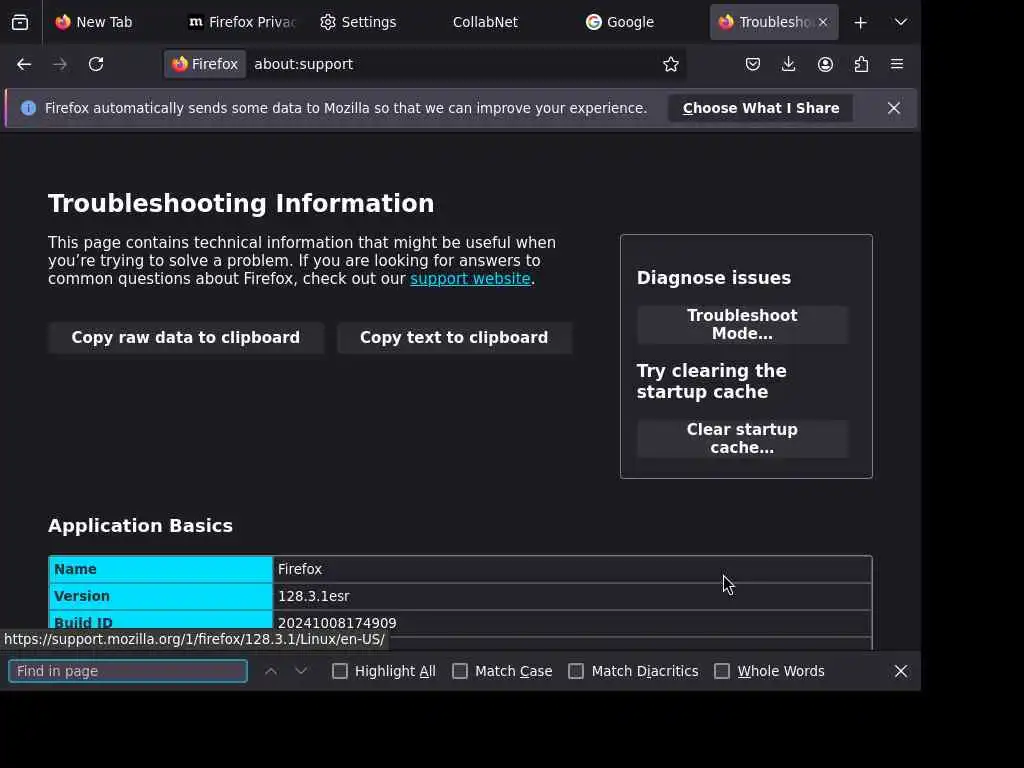Click Choose What I Share button
1024x768 pixels.
coord(761,108)
